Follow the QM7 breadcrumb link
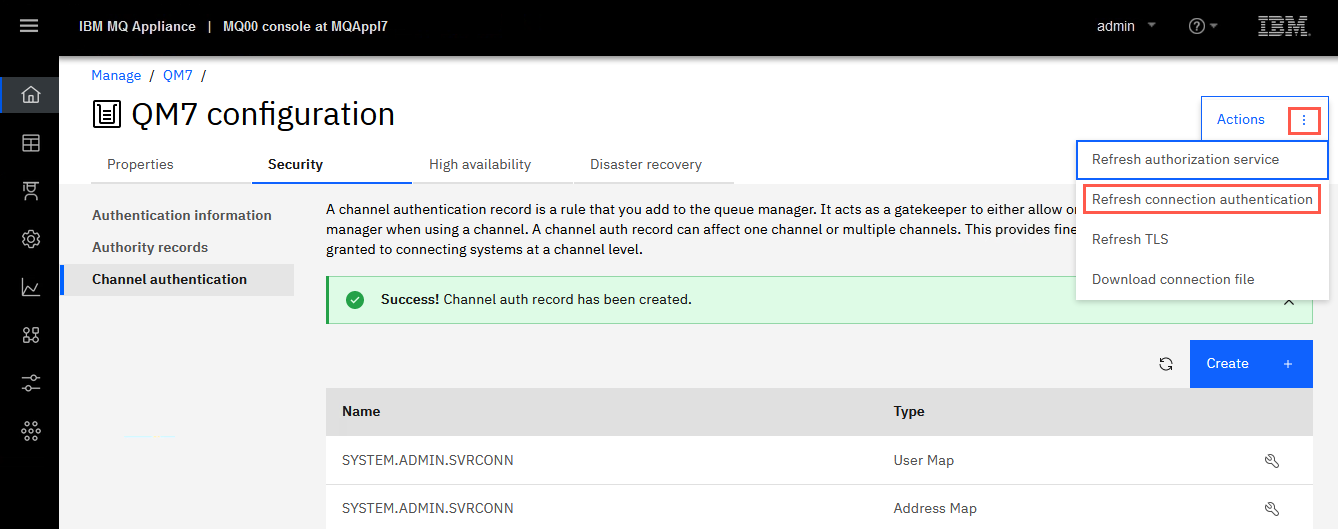 pyautogui.click(x=178, y=75)
